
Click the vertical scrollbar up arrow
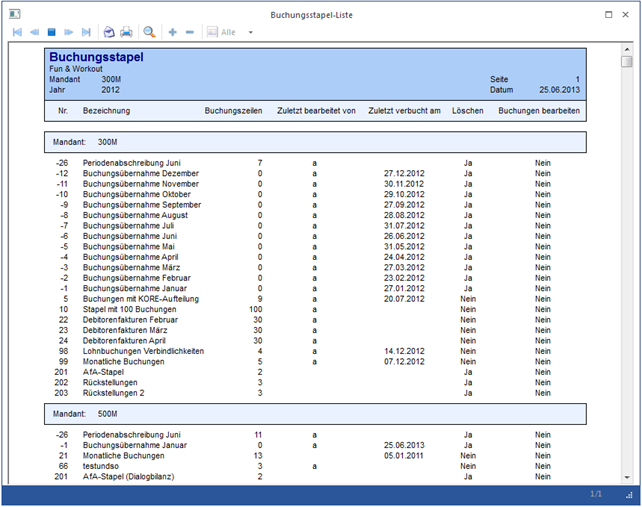click(x=626, y=48)
